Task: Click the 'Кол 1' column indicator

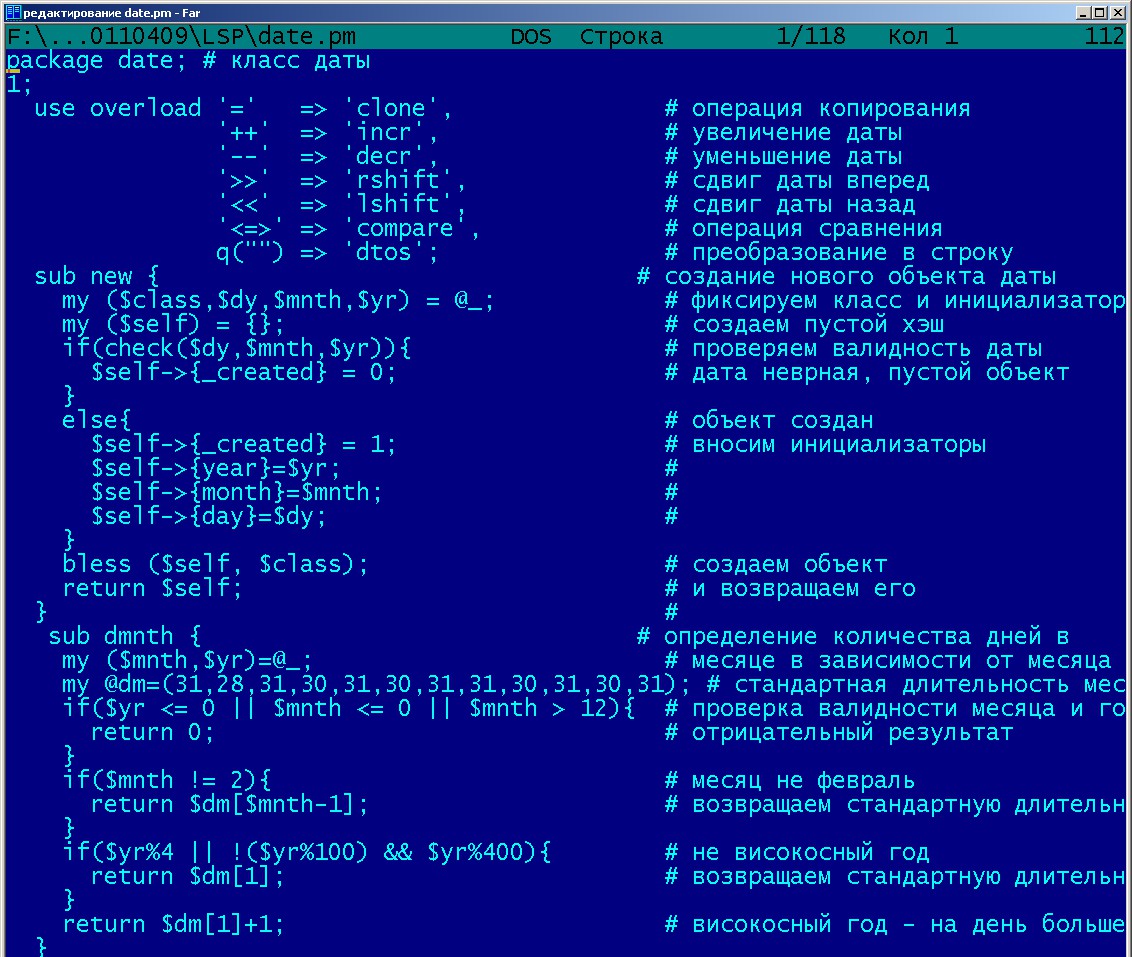Action: (923, 36)
